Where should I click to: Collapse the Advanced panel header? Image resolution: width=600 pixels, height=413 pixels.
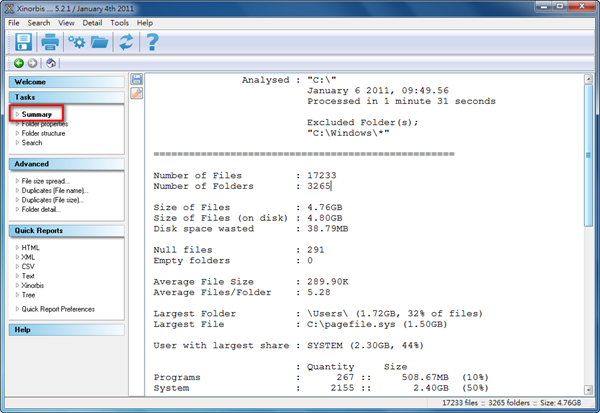66,164
